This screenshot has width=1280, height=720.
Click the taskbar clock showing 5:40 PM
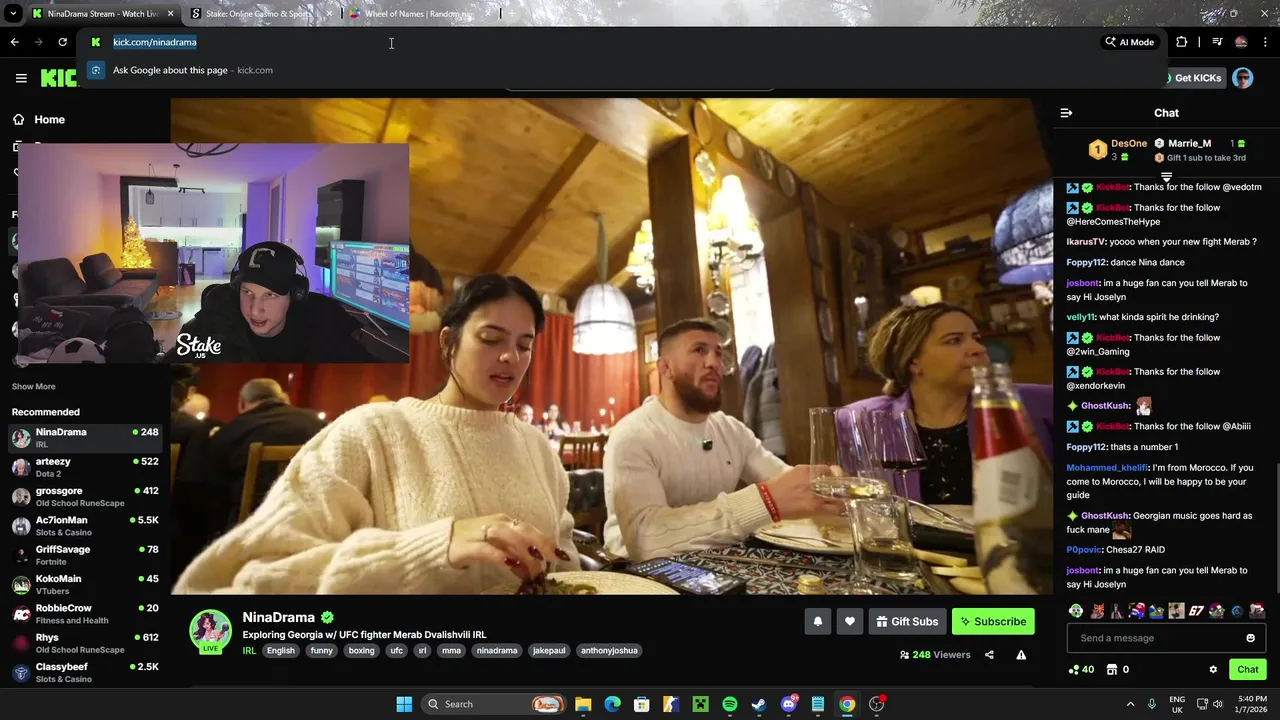point(1252,704)
